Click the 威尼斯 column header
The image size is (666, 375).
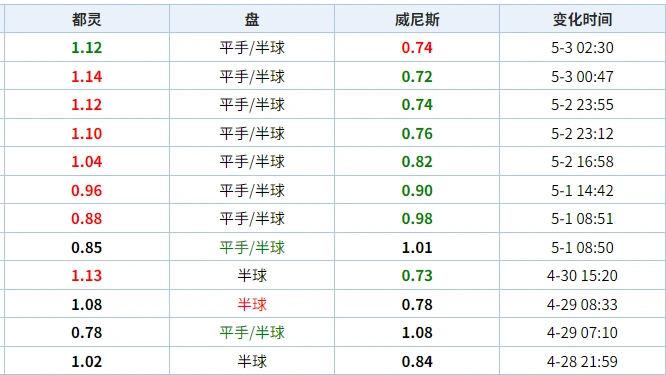point(417,20)
